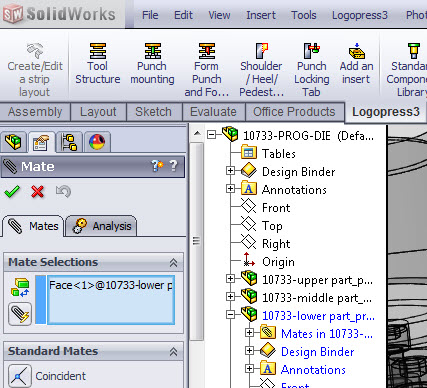Click the Punch mounting tool icon

(x=152, y=51)
